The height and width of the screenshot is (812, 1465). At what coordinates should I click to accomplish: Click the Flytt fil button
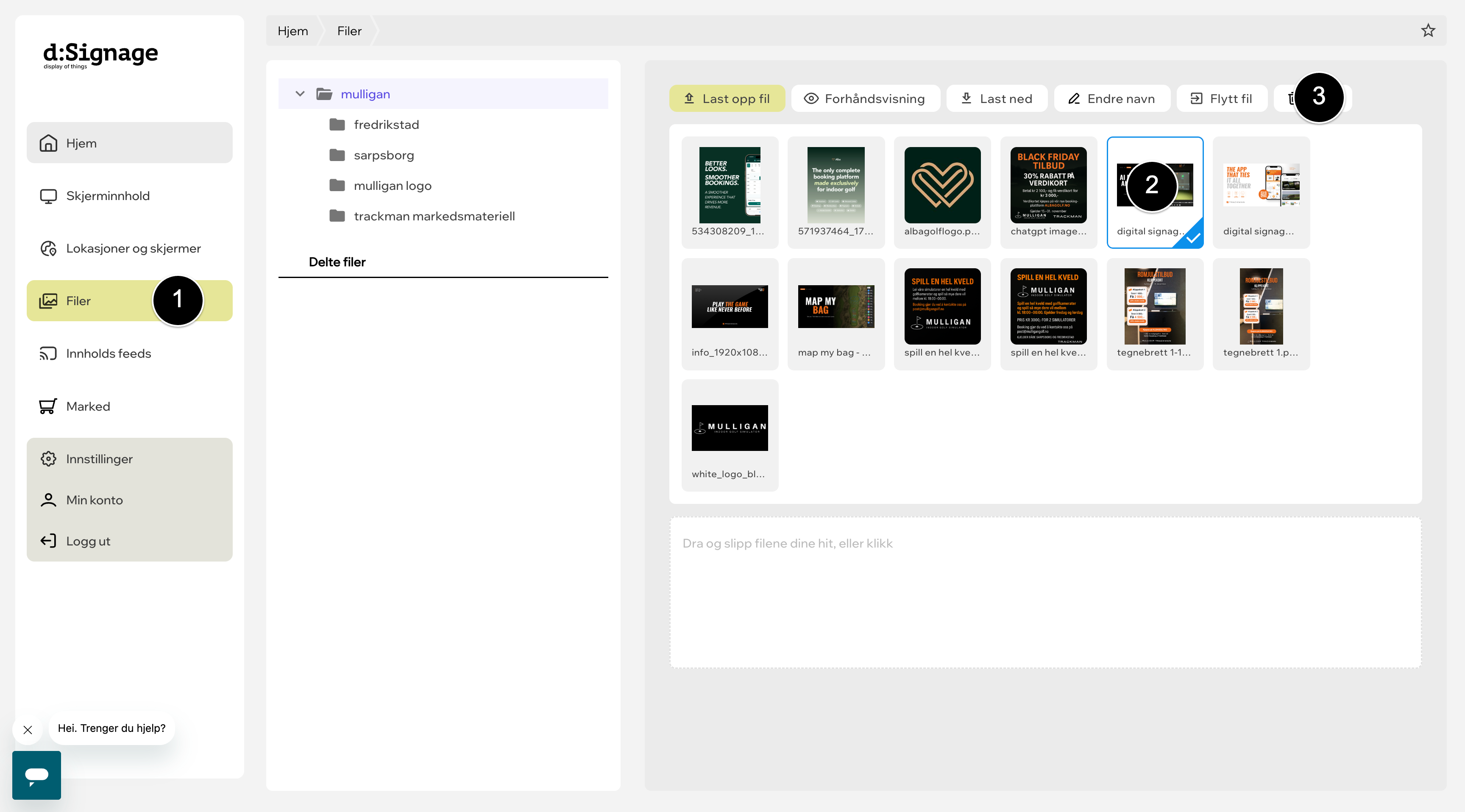point(1222,98)
